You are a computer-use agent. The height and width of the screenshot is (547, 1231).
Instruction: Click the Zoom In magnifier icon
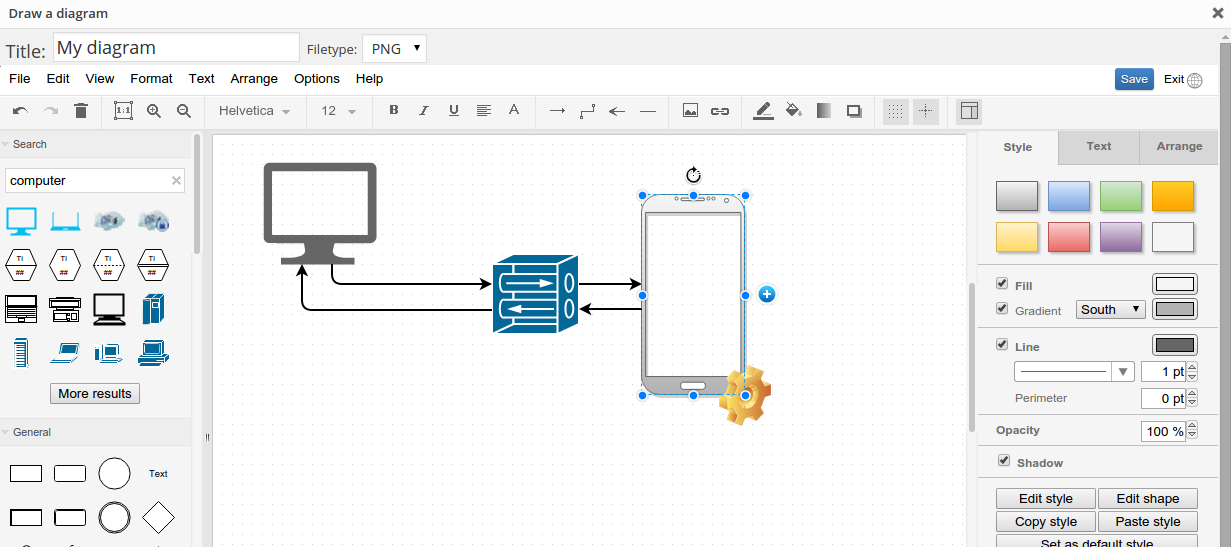pyautogui.click(x=154, y=111)
